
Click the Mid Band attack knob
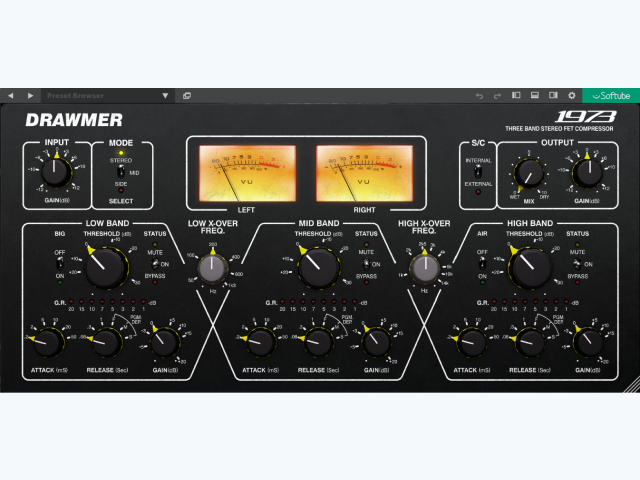click(261, 343)
